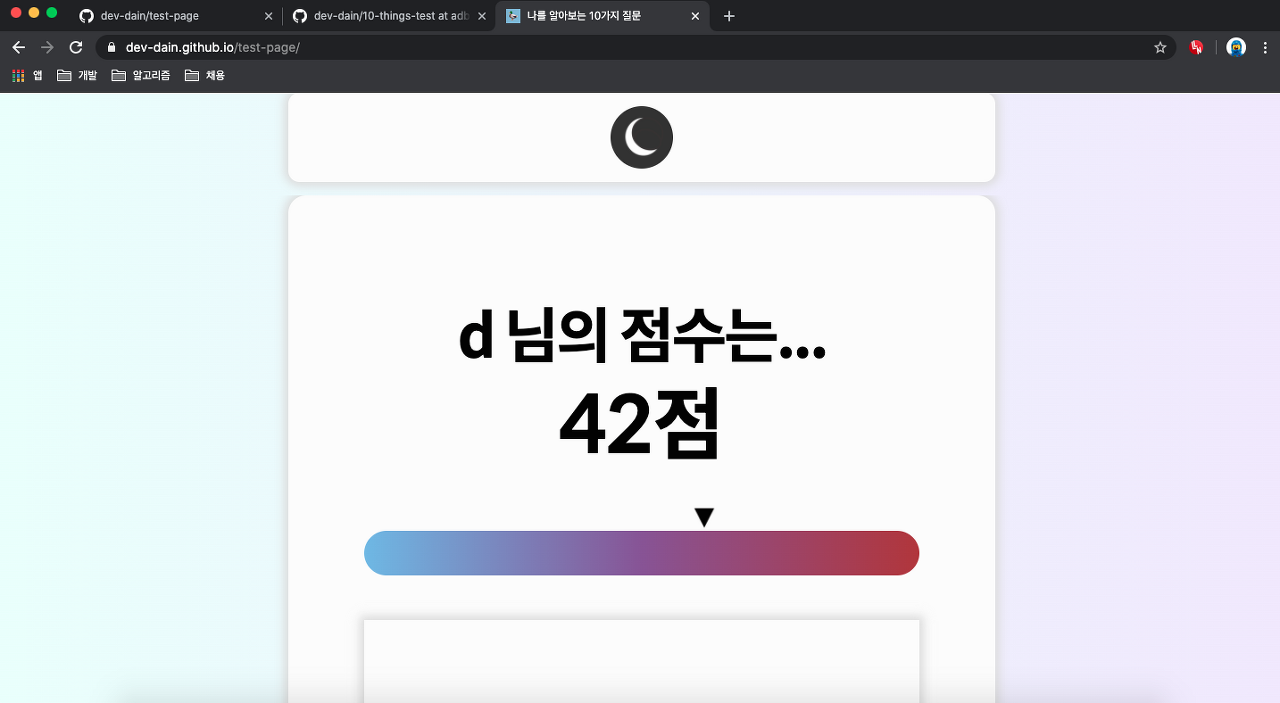Click the d 님의 점수는... heading
The image size is (1280, 703).
(x=641, y=337)
